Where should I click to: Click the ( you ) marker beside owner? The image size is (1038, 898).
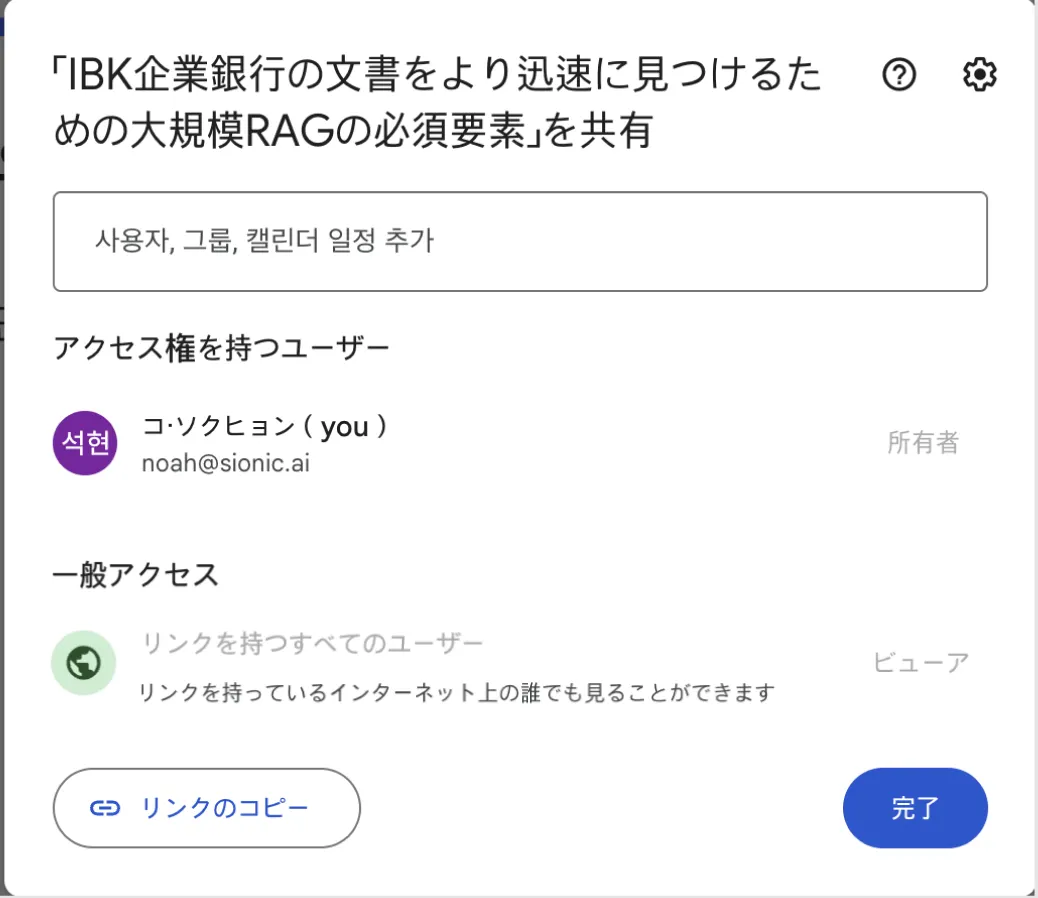pos(345,427)
